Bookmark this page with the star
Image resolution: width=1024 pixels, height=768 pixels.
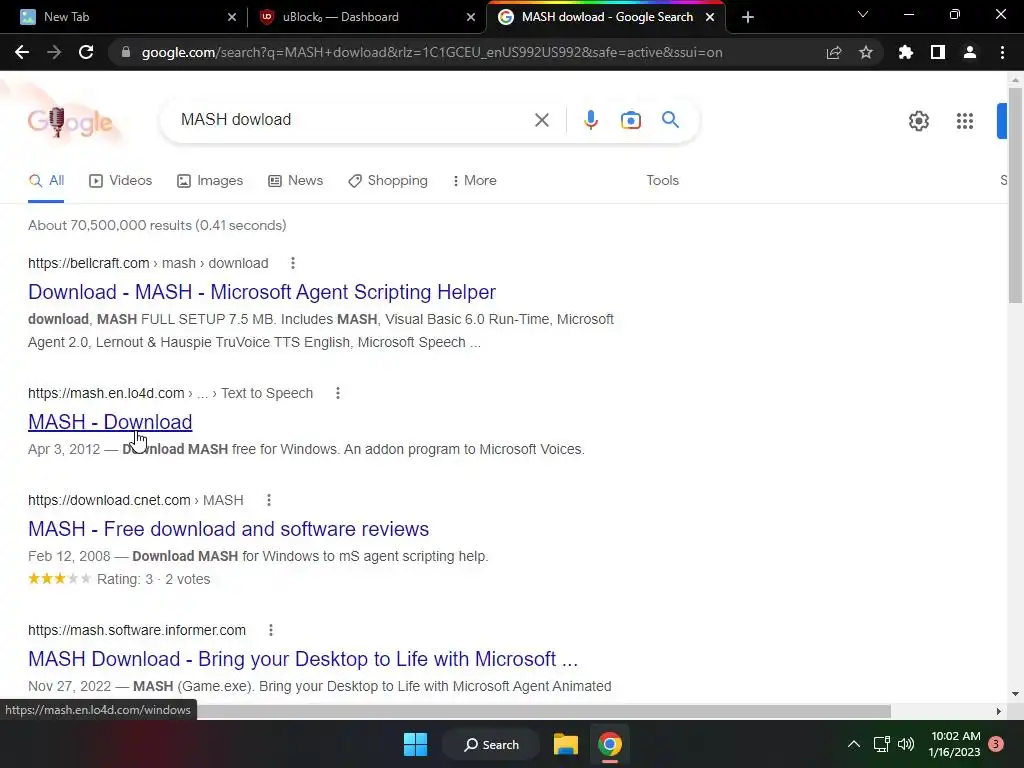[x=866, y=52]
